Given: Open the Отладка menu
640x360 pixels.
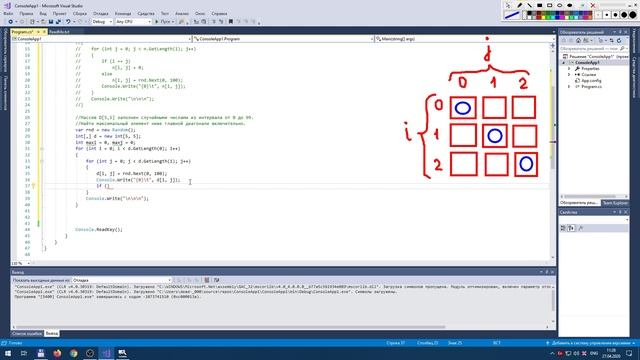Looking at the screenshot, I should tap(100, 13).
